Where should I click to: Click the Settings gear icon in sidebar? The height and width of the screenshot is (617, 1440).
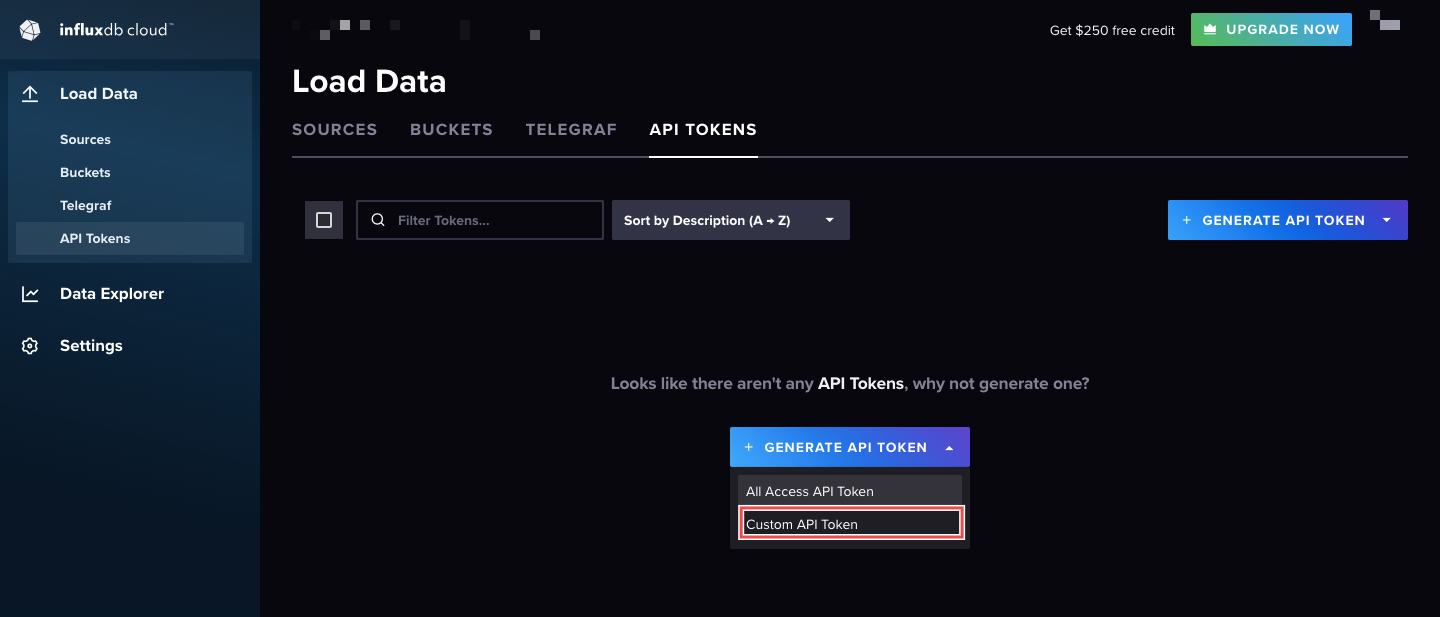tap(29, 345)
